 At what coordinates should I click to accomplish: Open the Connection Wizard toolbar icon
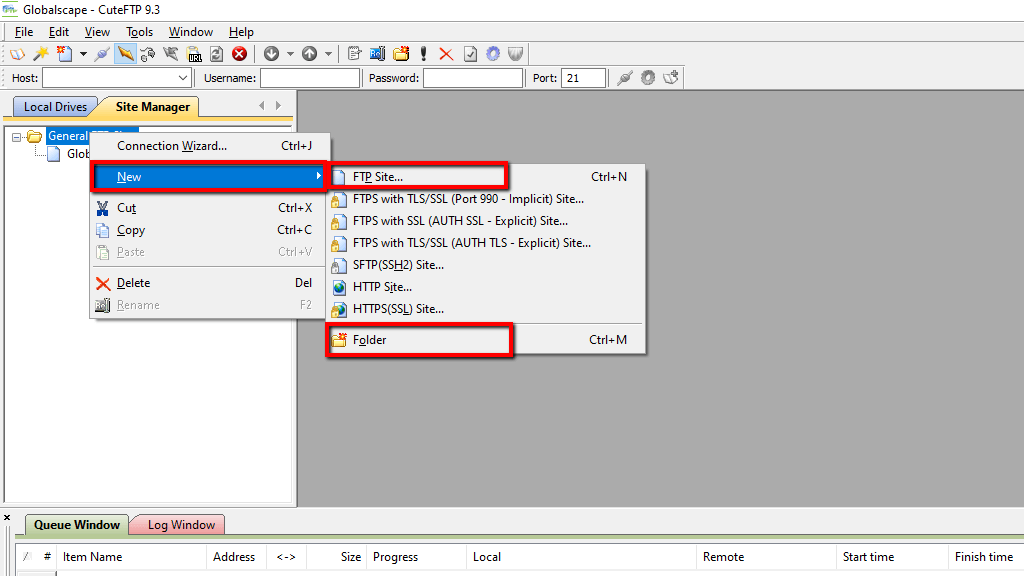click(40, 54)
